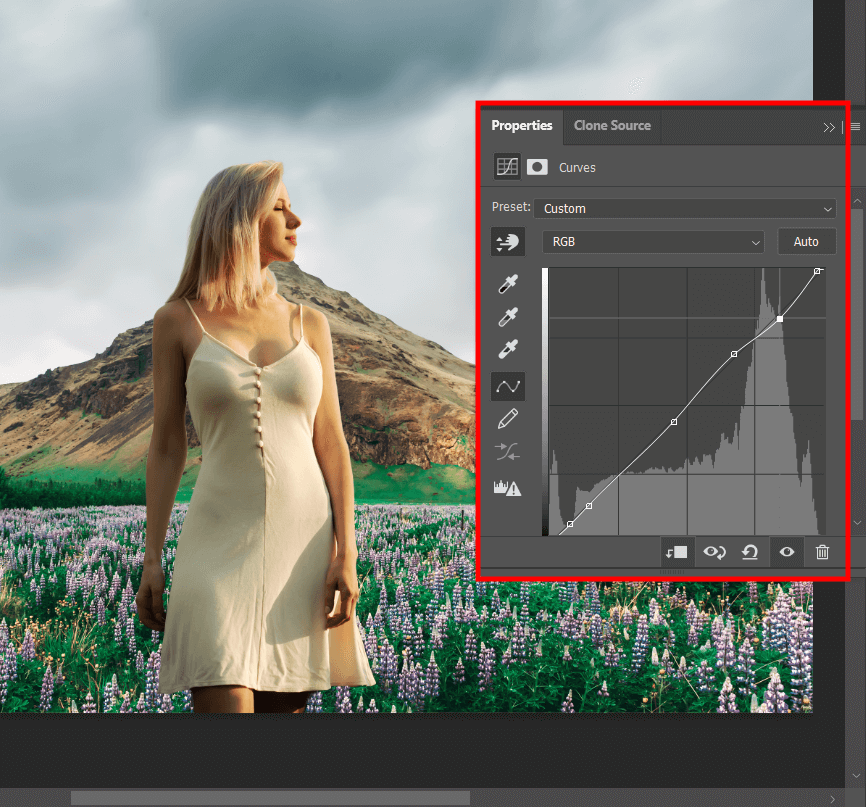Click the Auto button
The width and height of the screenshot is (866, 807).
click(806, 242)
